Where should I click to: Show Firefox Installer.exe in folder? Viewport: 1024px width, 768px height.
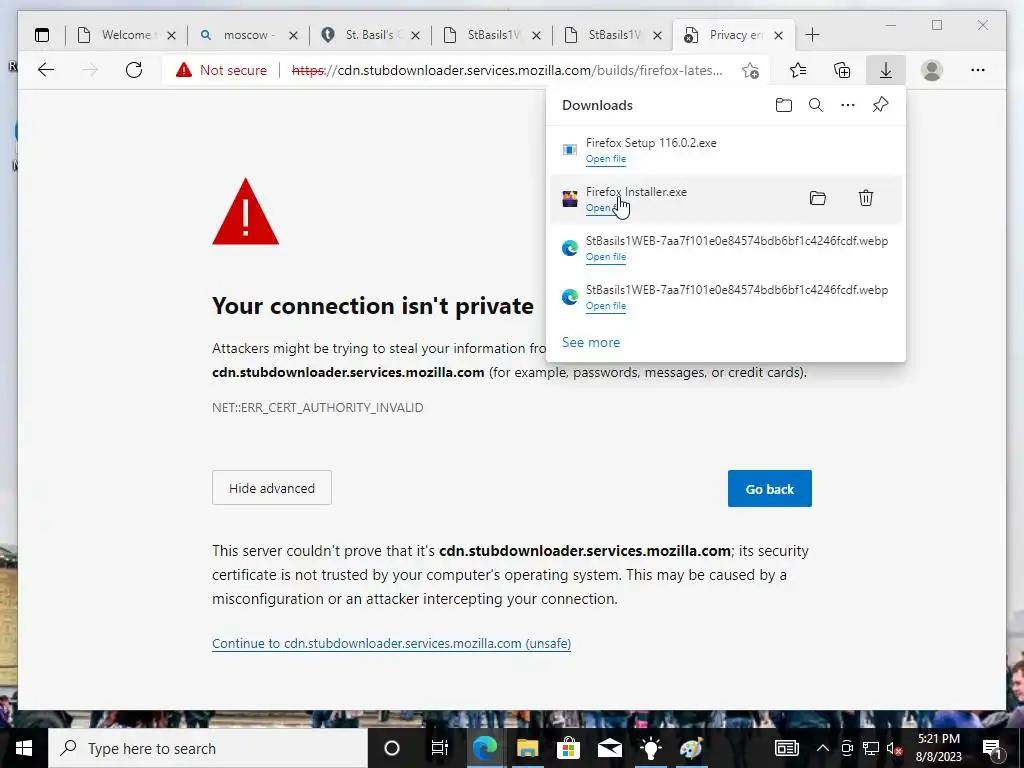click(x=818, y=198)
